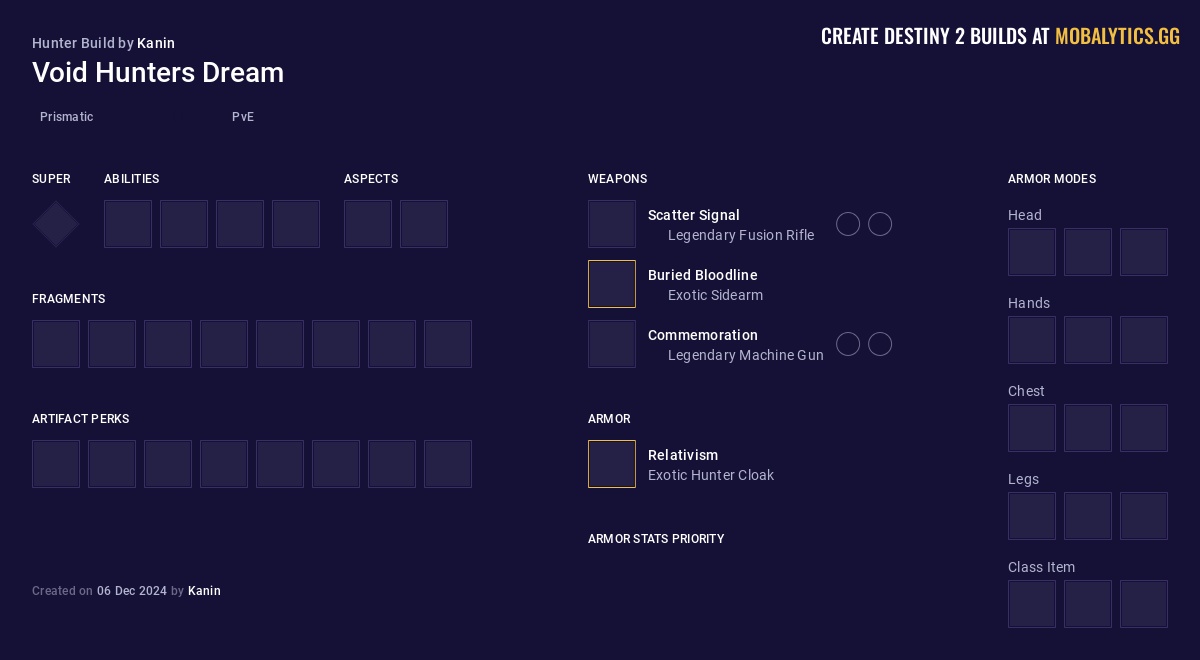Click the fifth Artifact Perks slot
Viewport: 1200px width, 660px height.
(280, 464)
